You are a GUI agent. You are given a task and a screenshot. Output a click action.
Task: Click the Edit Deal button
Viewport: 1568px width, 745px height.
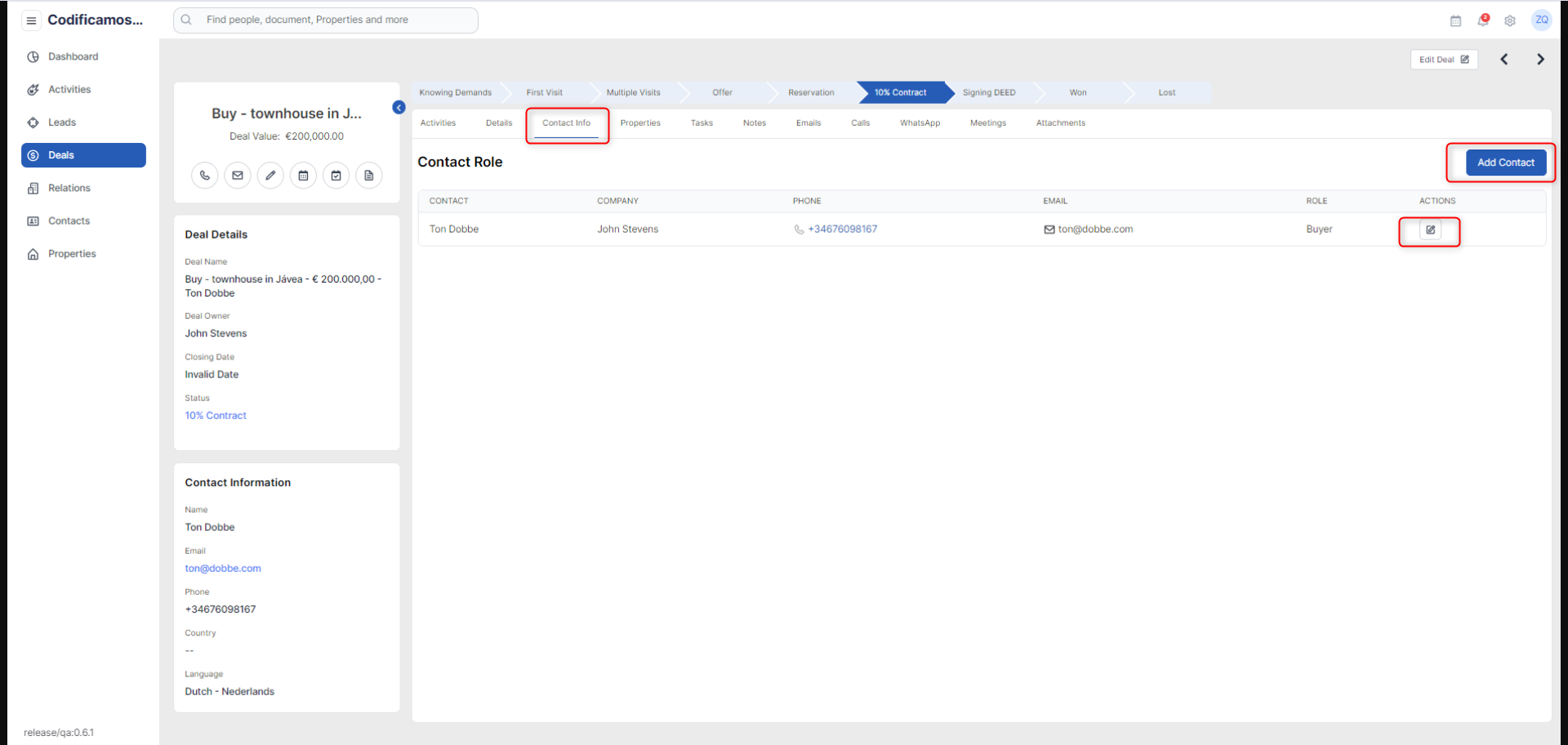[x=1443, y=60]
